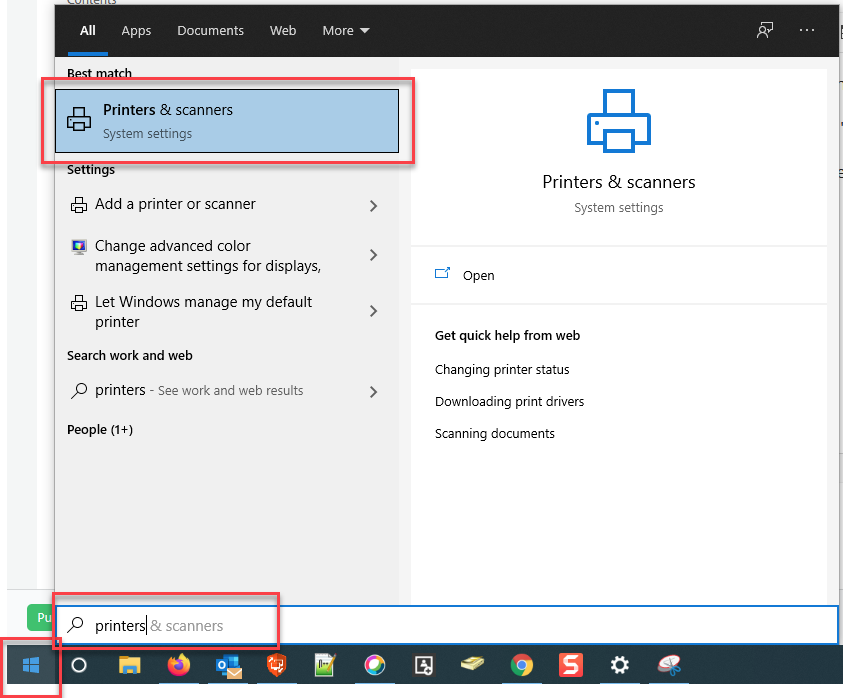The width and height of the screenshot is (843, 698).
Task: Click the Windows Start button
Action: click(30, 665)
